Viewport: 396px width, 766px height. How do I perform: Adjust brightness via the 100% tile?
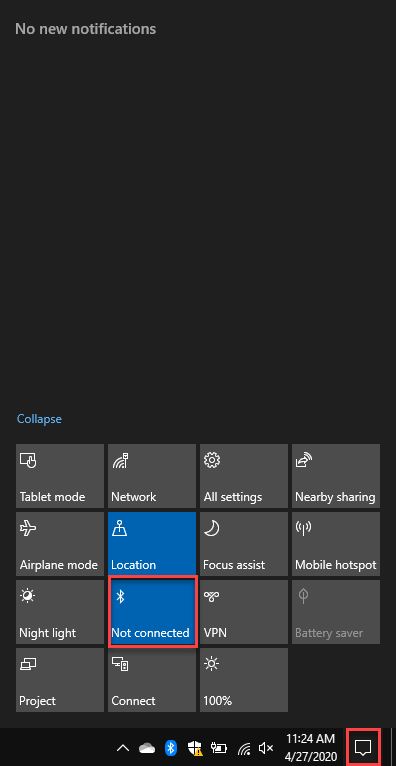pyautogui.click(x=244, y=680)
